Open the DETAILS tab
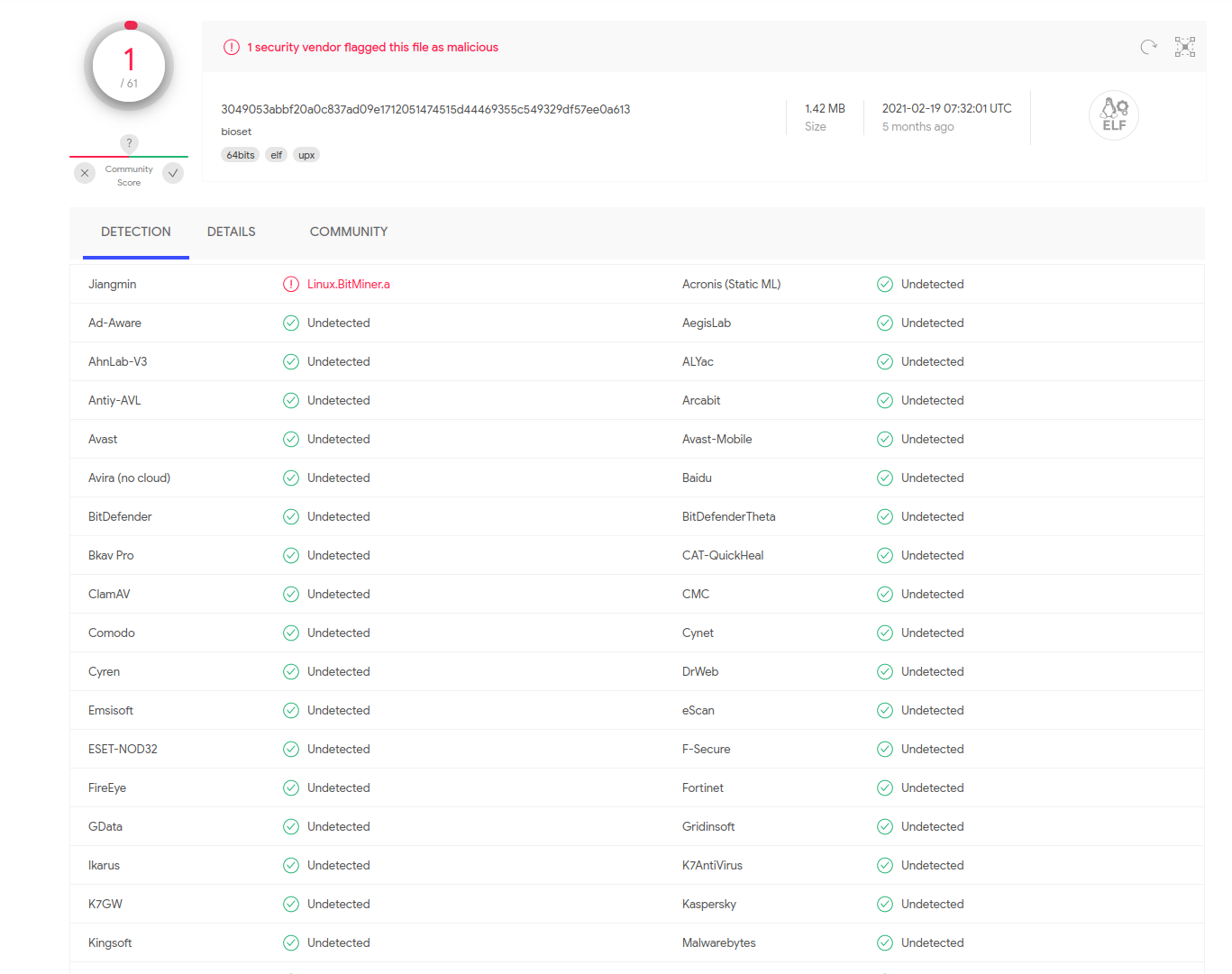Image resolution: width=1232 pixels, height=974 pixels. [232, 232]
